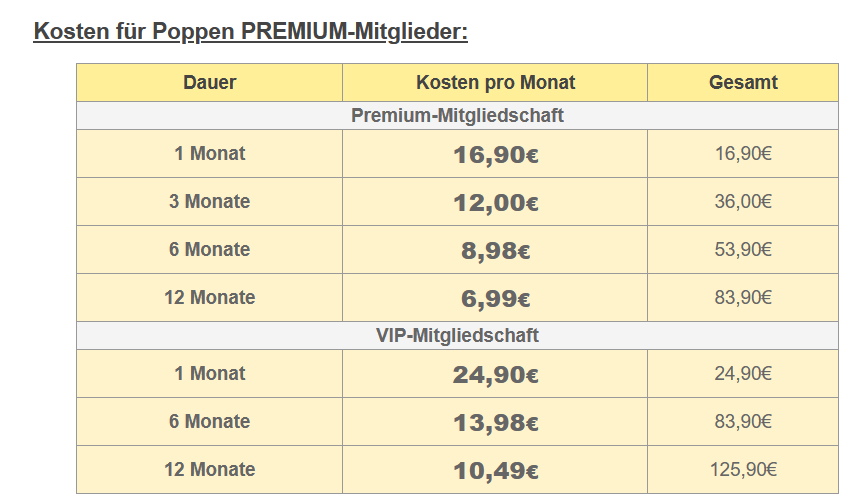Click the 36,00€ total cell
The height and width of the screenshot is (504, 861).
pyautogui.click(x=743, y=202)
